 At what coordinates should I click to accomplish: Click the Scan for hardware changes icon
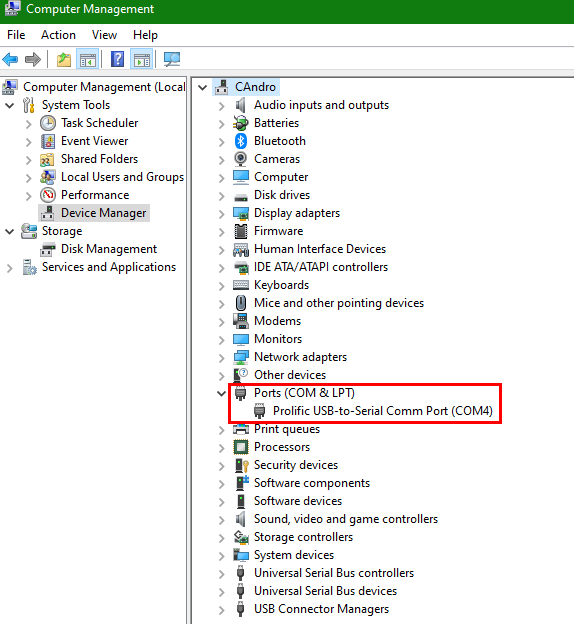coord(172,60)
